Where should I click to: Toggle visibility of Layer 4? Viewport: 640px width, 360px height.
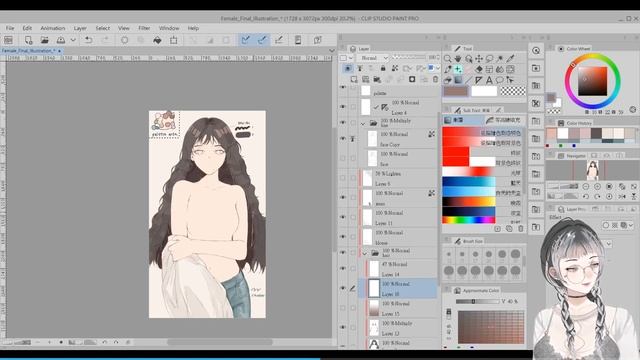point(343,107)
